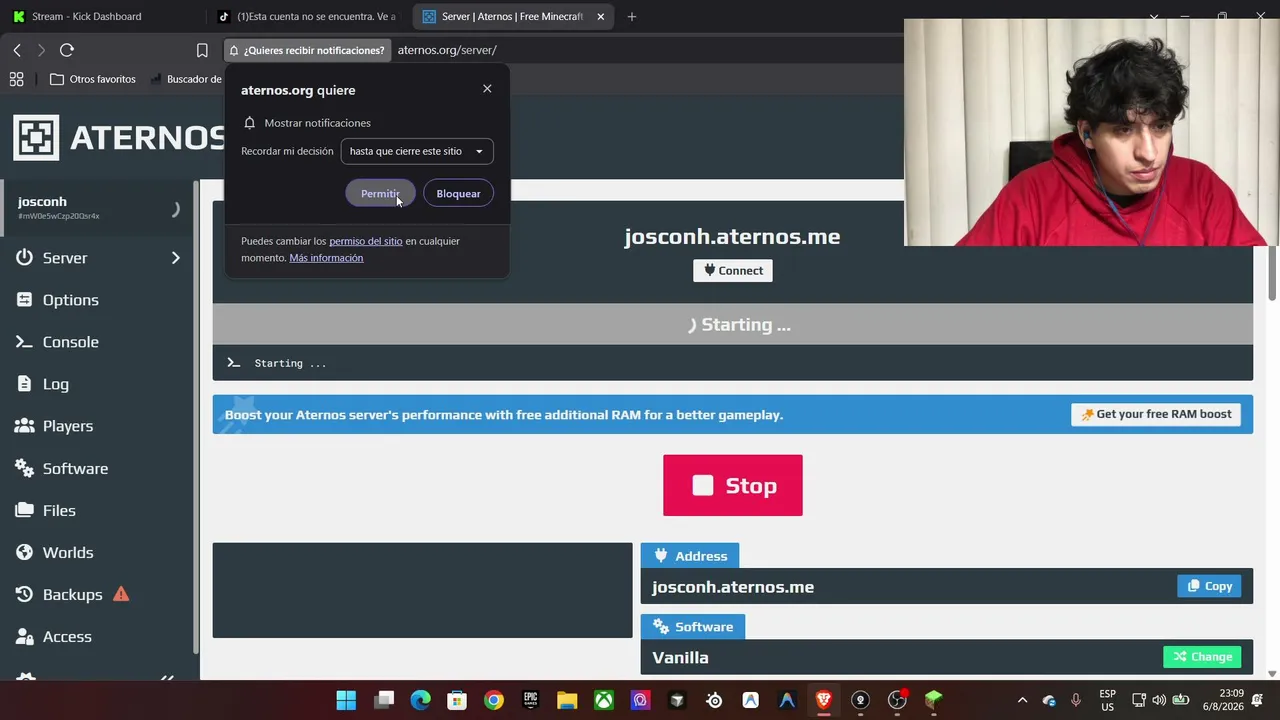Image resolution: width=1280 pixels, height=720 pixels.
Task: Click the Change software button
Action: (1202, 657)
